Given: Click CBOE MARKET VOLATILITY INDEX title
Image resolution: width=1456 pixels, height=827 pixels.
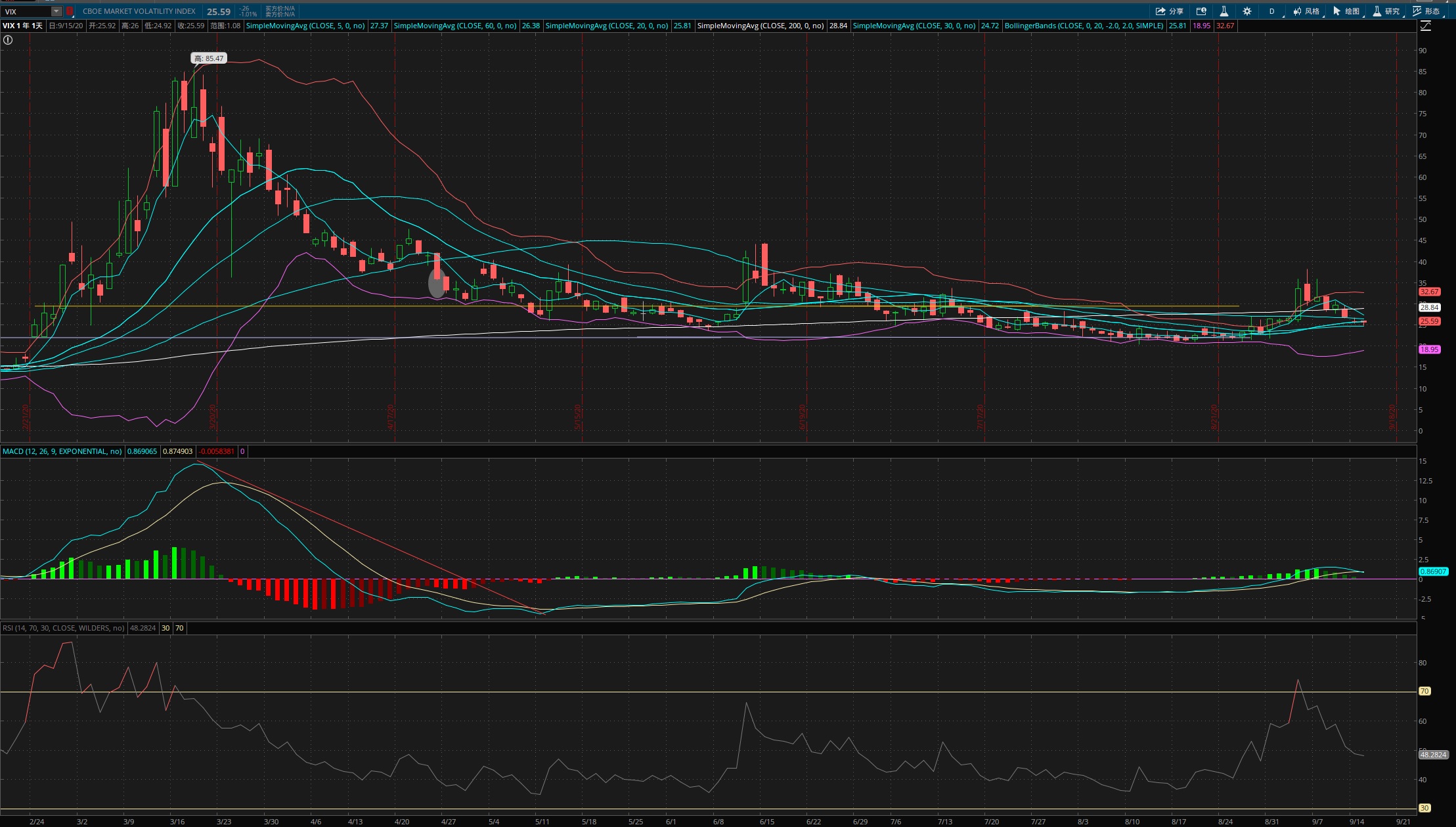Looking at the screenshot, I should point(139,11).
